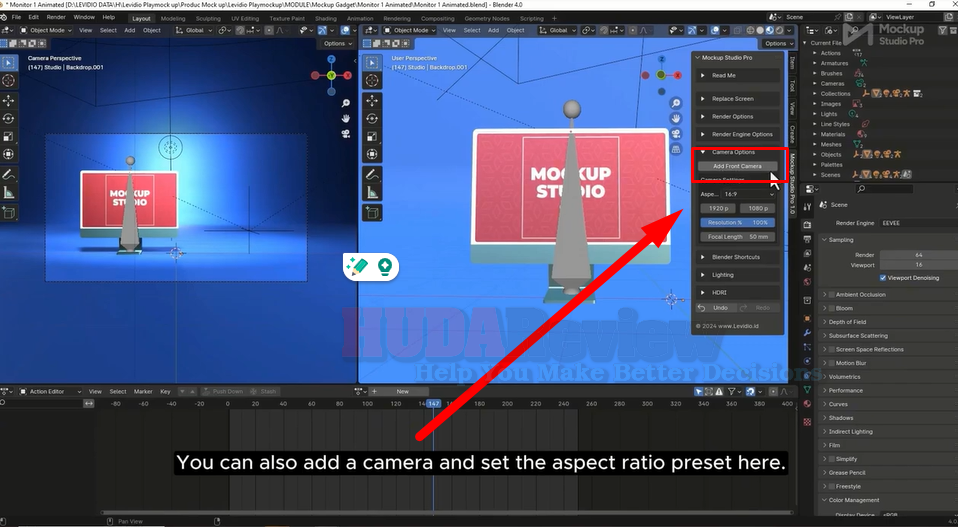The image size is (958, 527).
Task: Toggle Viewport Denoising checkbox
Action: (x=883, y=278)
